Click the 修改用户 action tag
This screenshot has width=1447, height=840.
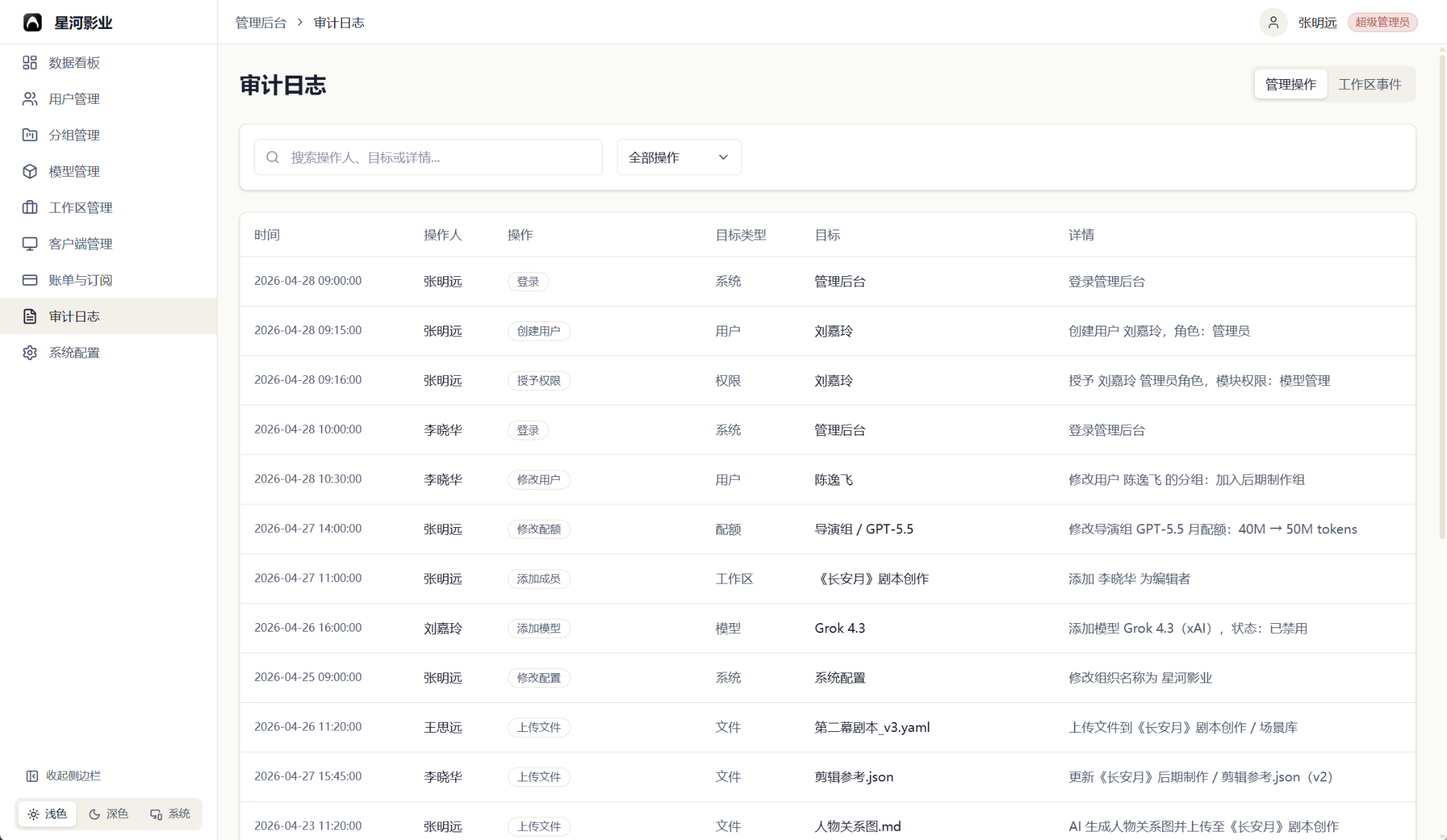click(538, 480)
